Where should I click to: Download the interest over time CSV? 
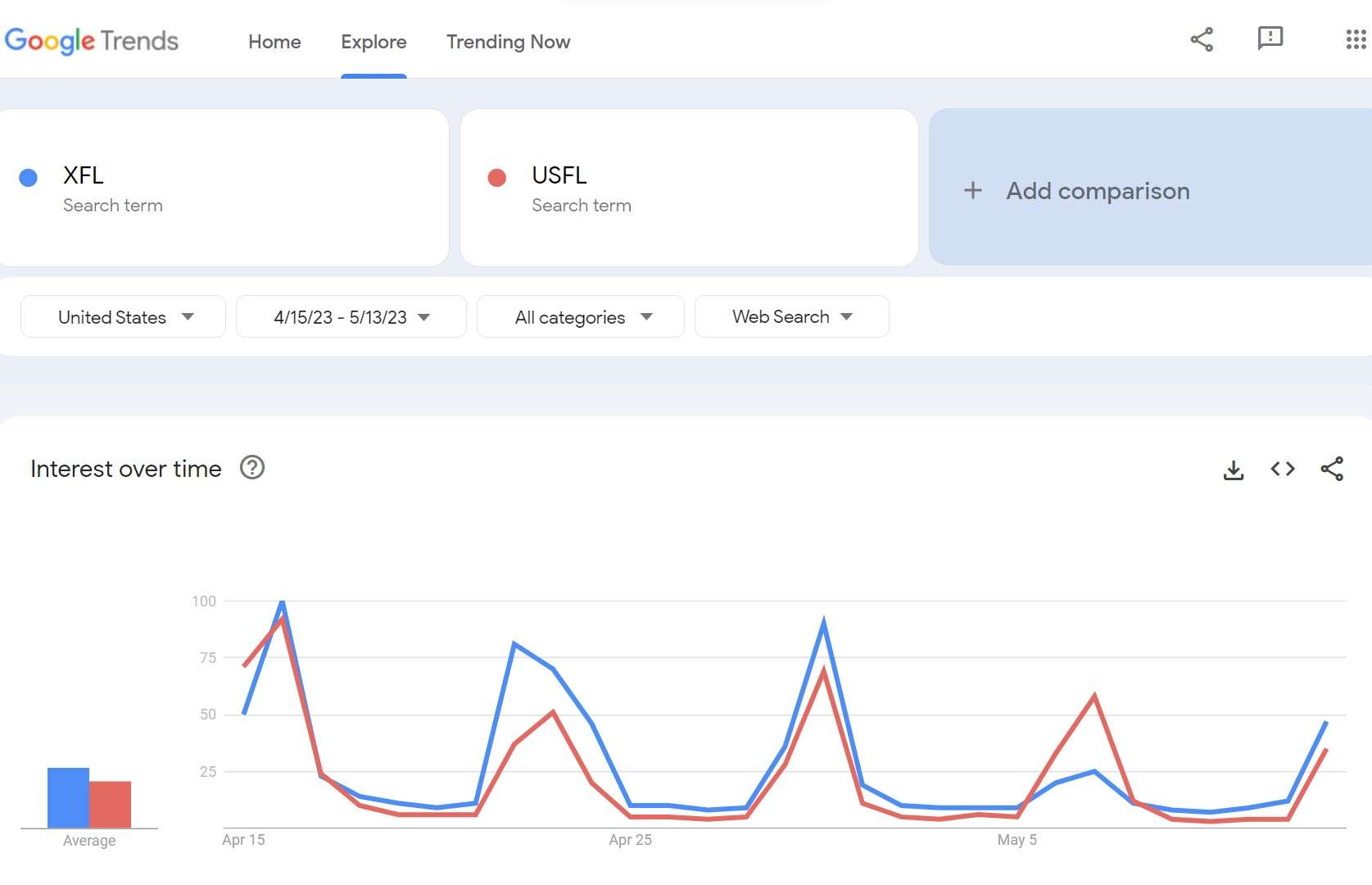tap(1234, 470)
